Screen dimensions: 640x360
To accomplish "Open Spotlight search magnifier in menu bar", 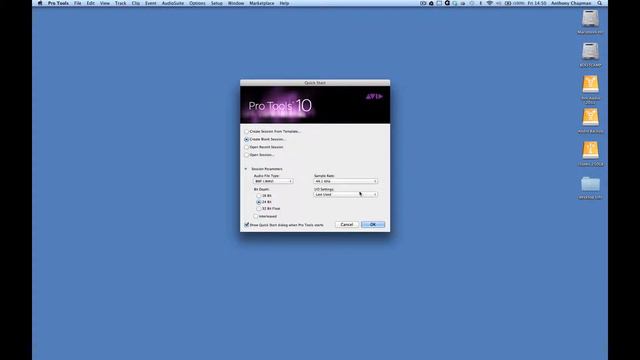I will pyautogui.click(x=600, y=3).
